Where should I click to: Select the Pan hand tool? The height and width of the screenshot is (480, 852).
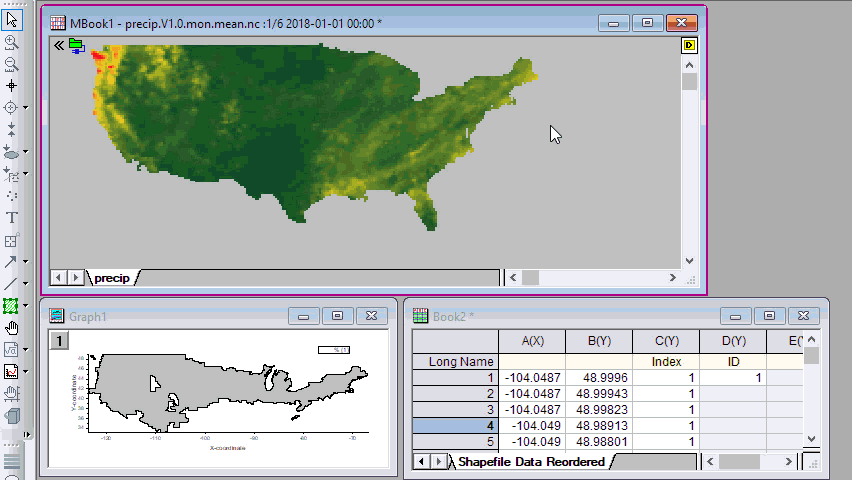pyautogui.click(x=12, y=327)
